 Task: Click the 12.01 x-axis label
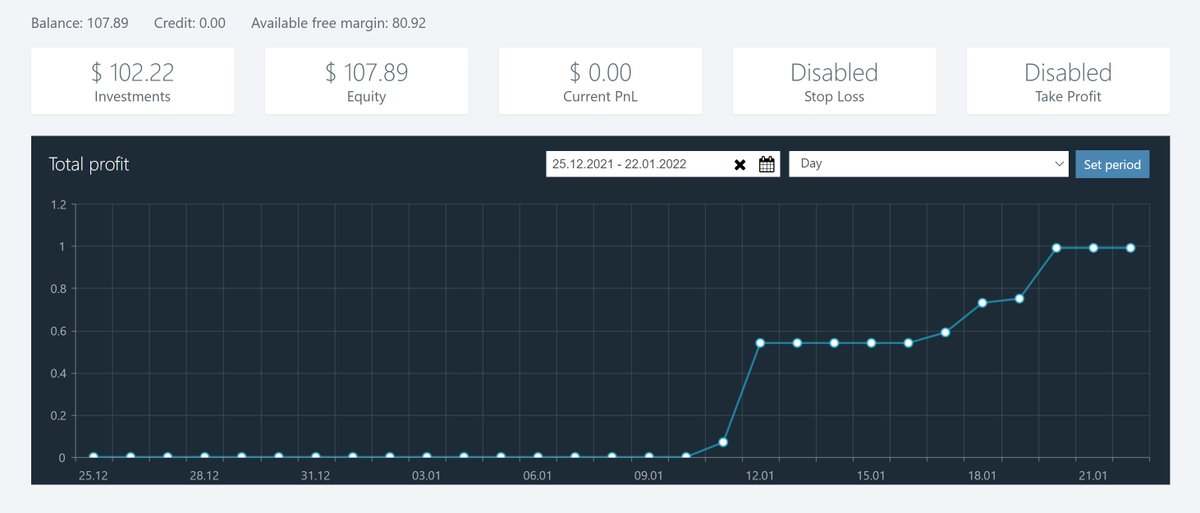coord(760,475)
